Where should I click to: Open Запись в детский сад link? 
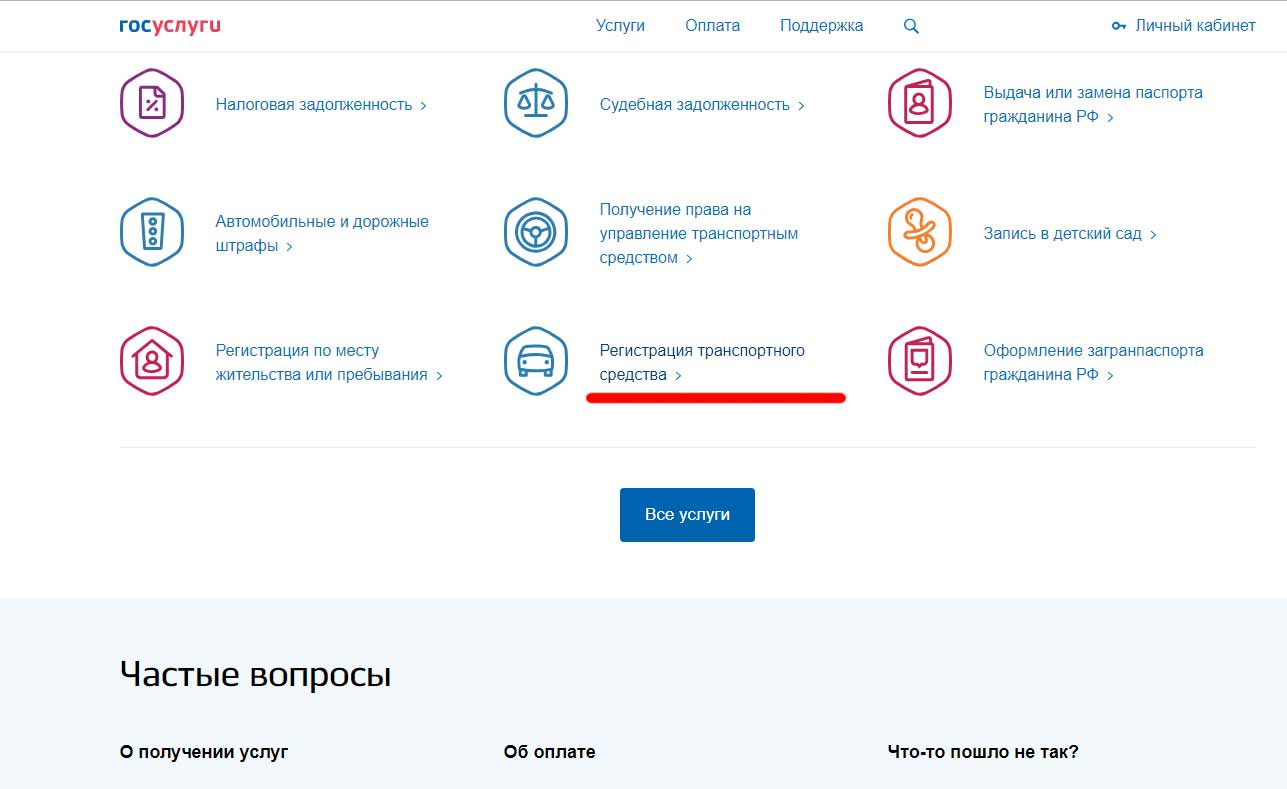pos(1062,234)
